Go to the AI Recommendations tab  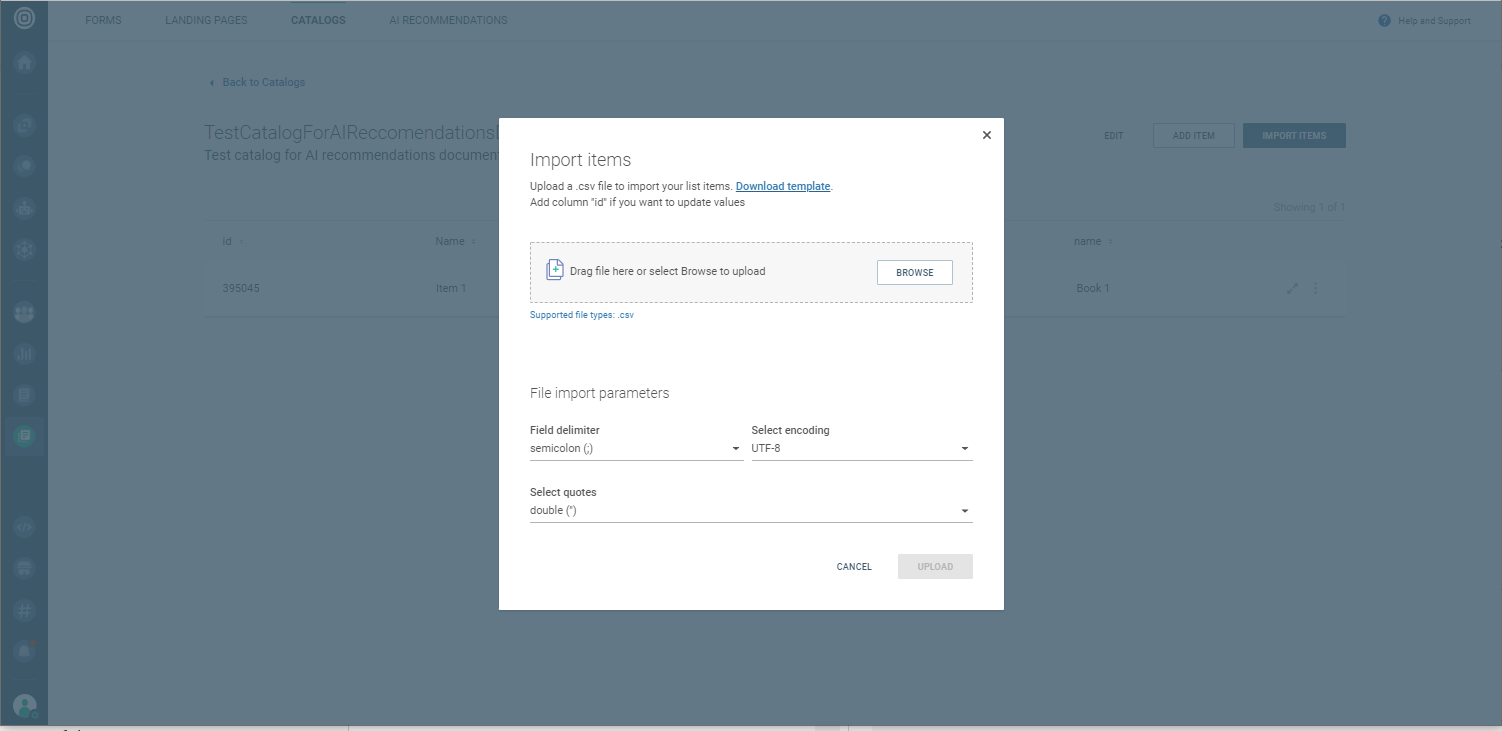[x=448, y=20]
